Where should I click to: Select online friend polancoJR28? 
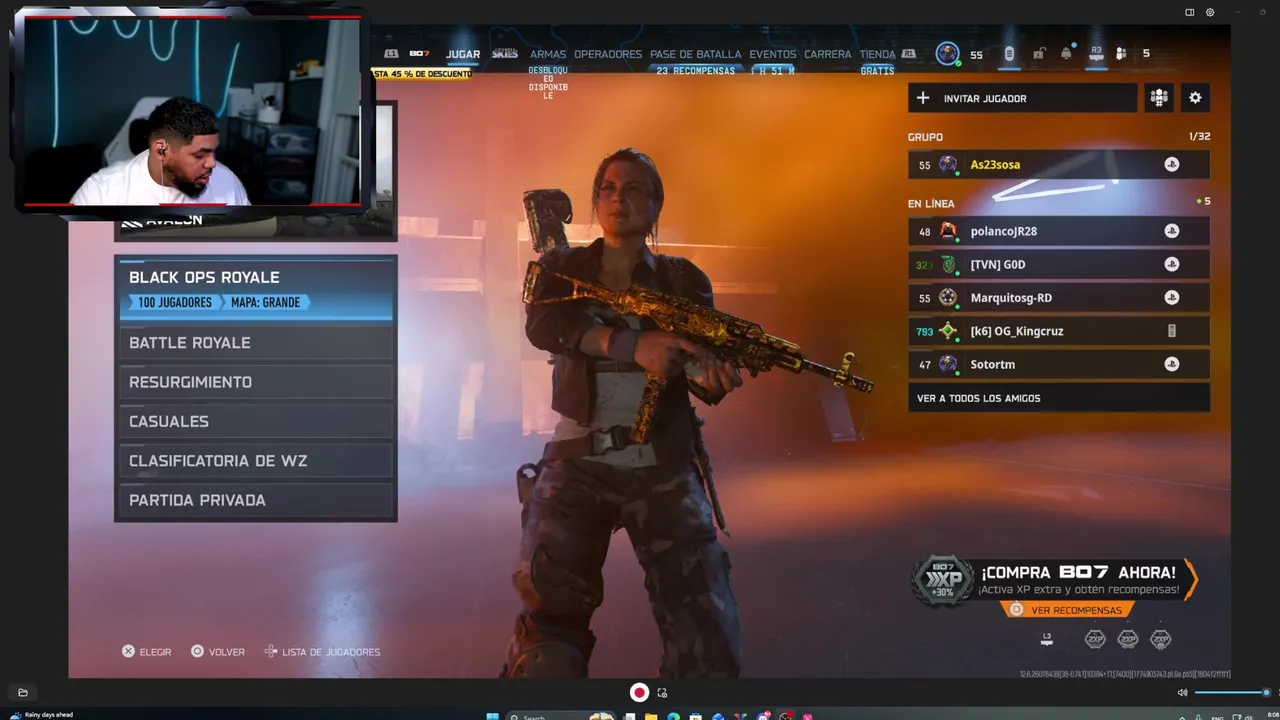click(x=1059, y=231)
